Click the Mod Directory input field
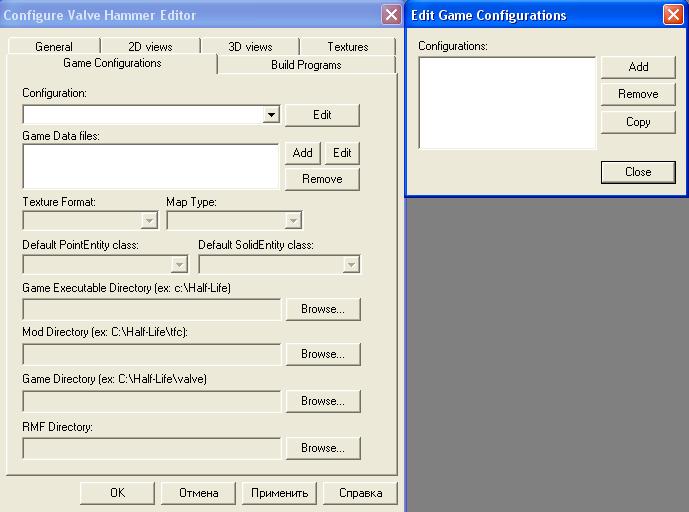This screenshot has width=689, height=512. coord(152,354)
